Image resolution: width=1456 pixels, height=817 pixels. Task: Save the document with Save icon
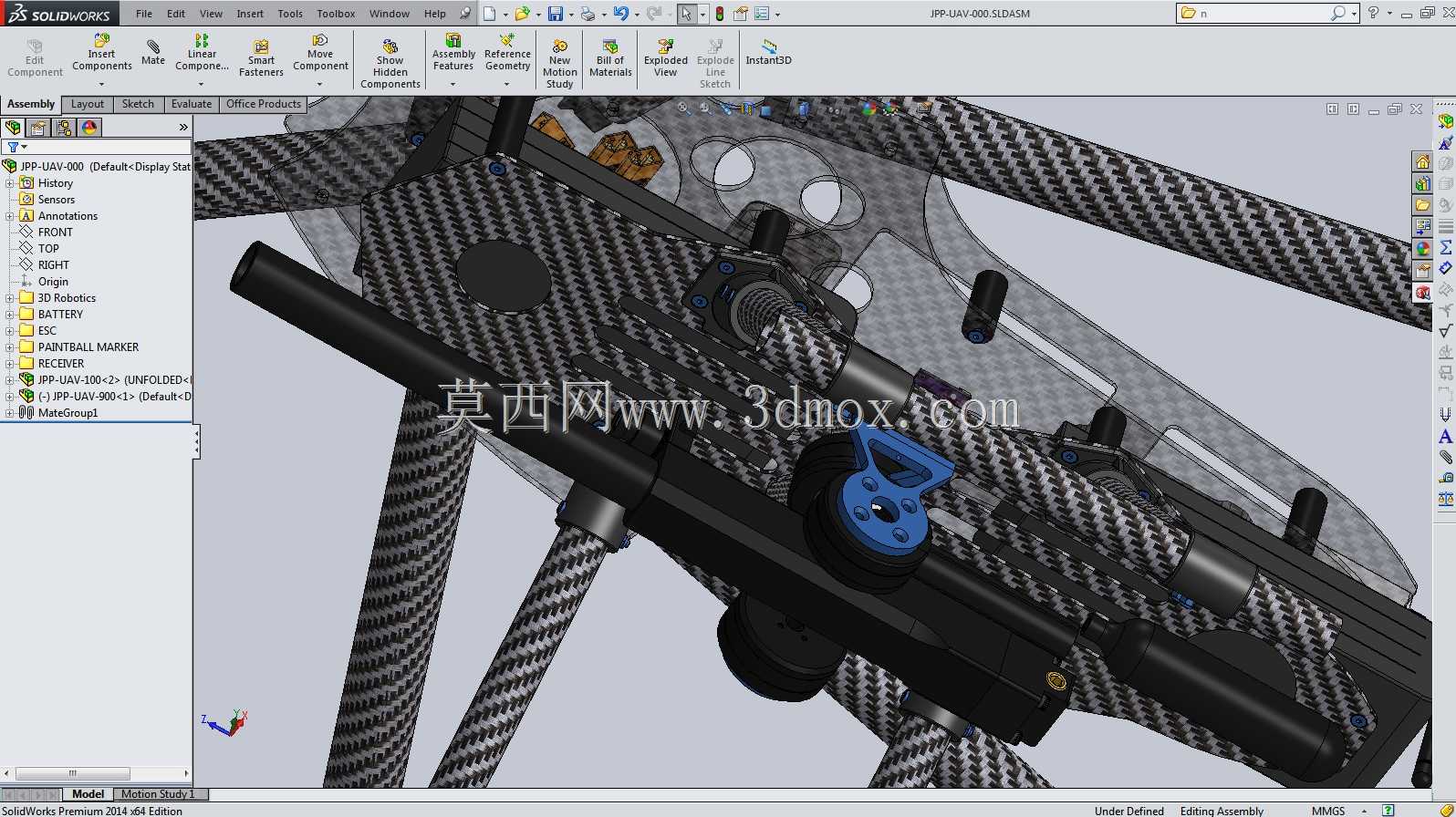pos(555,14)
